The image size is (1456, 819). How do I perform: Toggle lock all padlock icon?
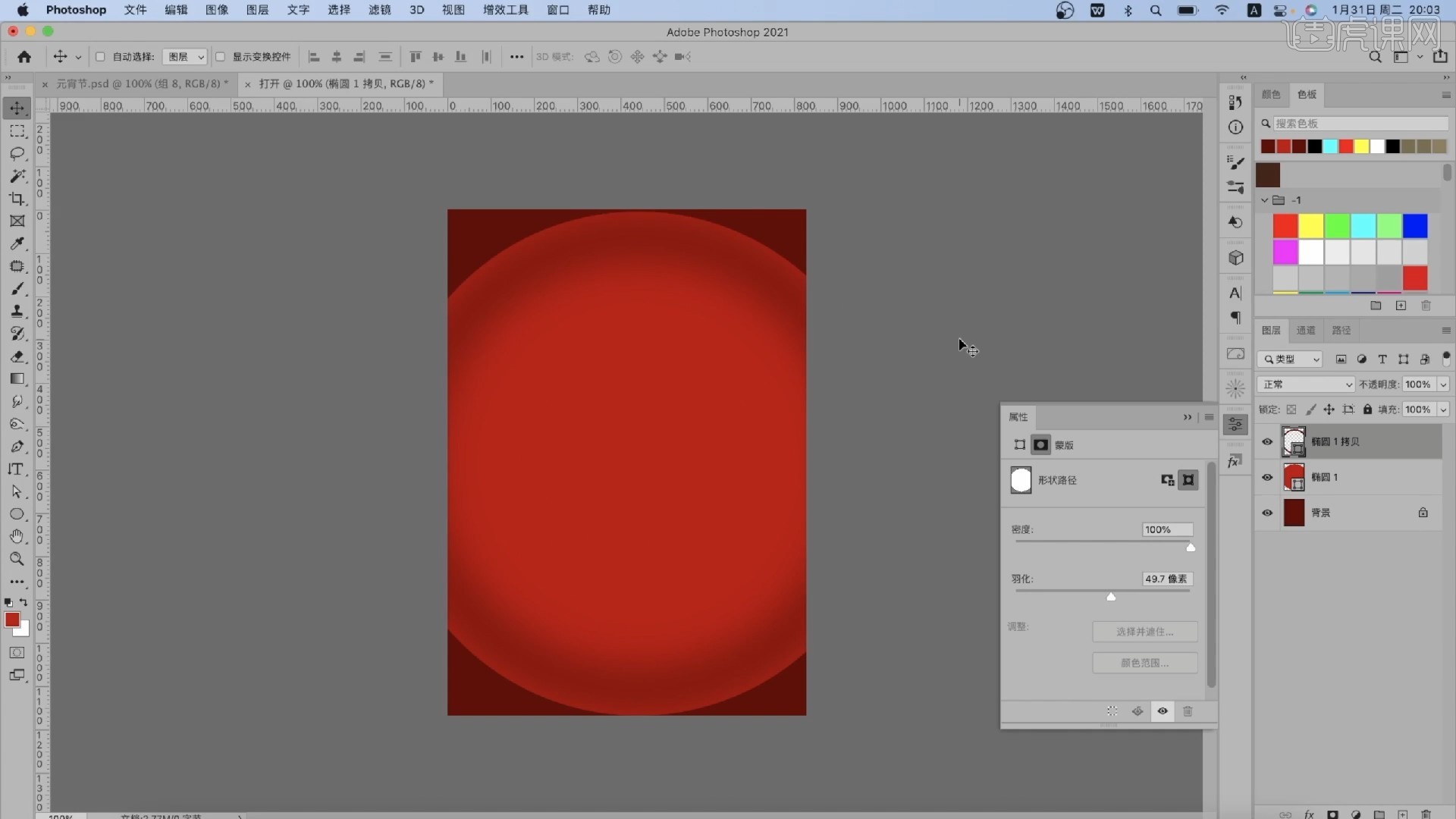coord(1367,409)
